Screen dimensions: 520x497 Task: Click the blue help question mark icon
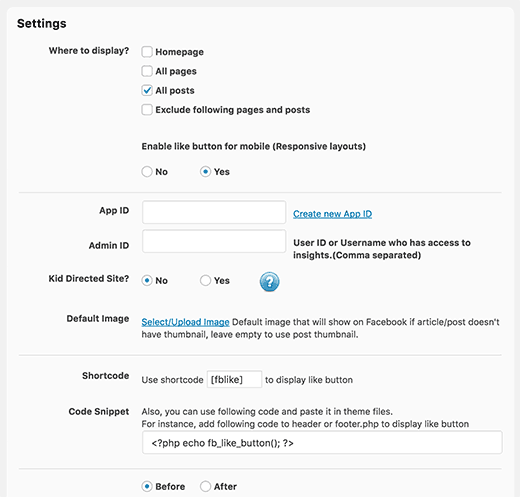(x=269, y=281)
